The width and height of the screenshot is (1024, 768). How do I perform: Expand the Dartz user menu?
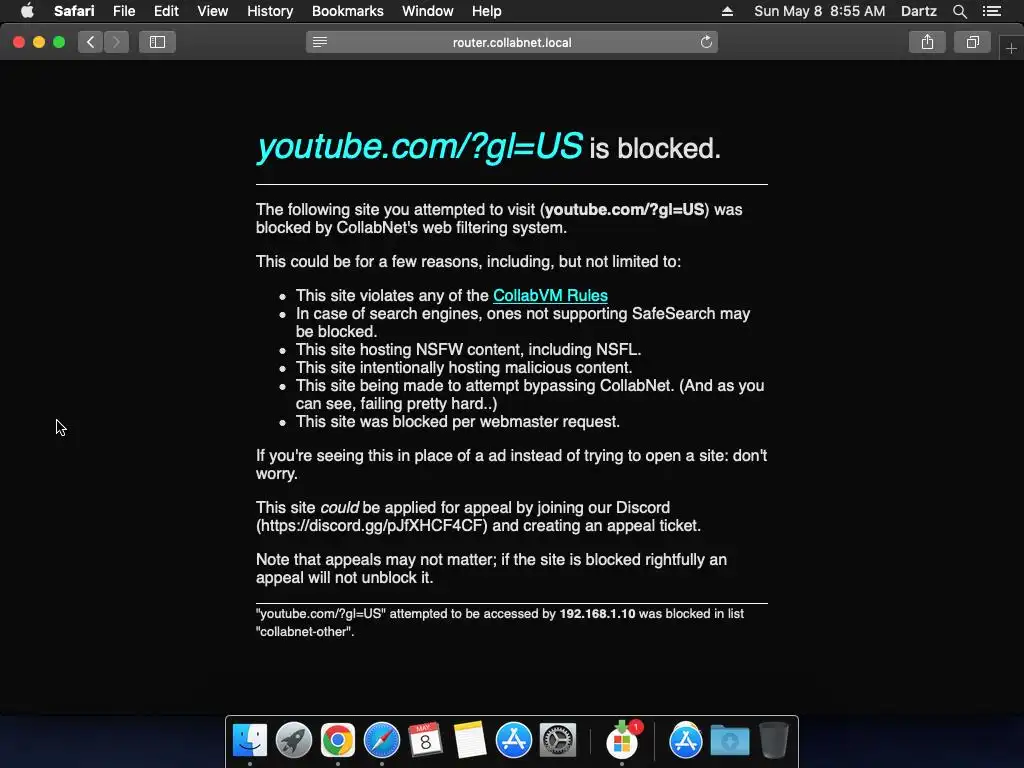tap(918, 11)
